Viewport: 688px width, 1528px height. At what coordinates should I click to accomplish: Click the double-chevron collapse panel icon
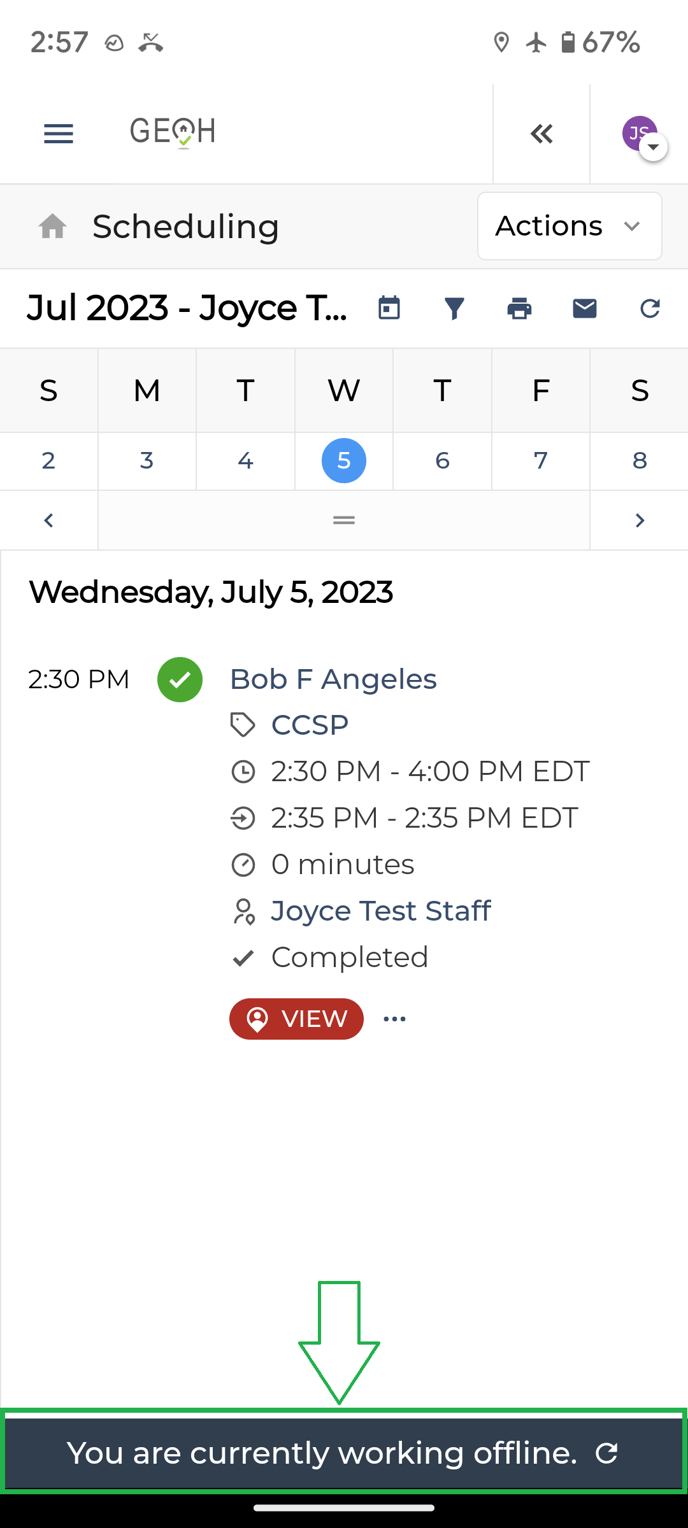[542, 134]
